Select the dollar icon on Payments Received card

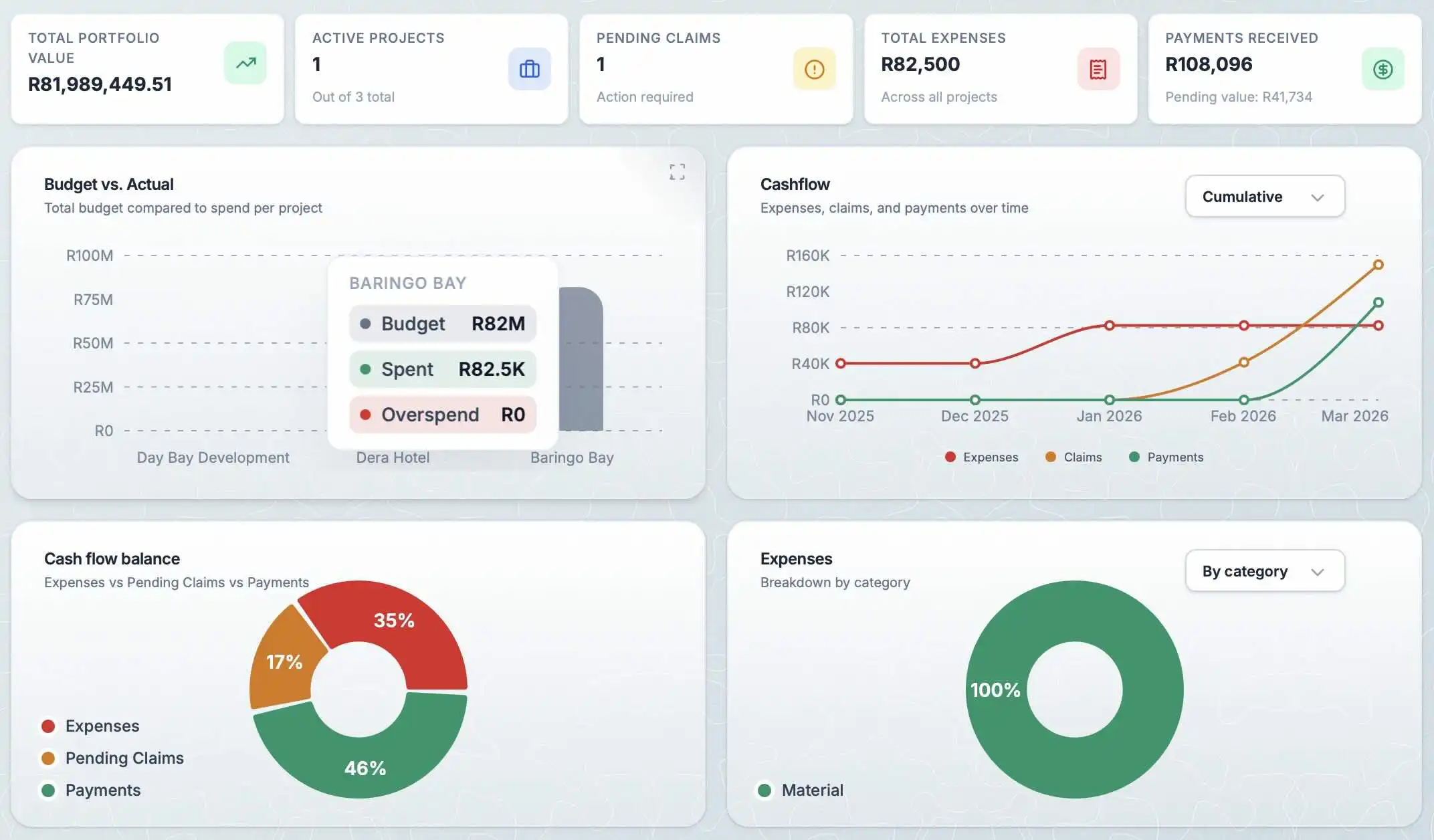coord(1383,69)
